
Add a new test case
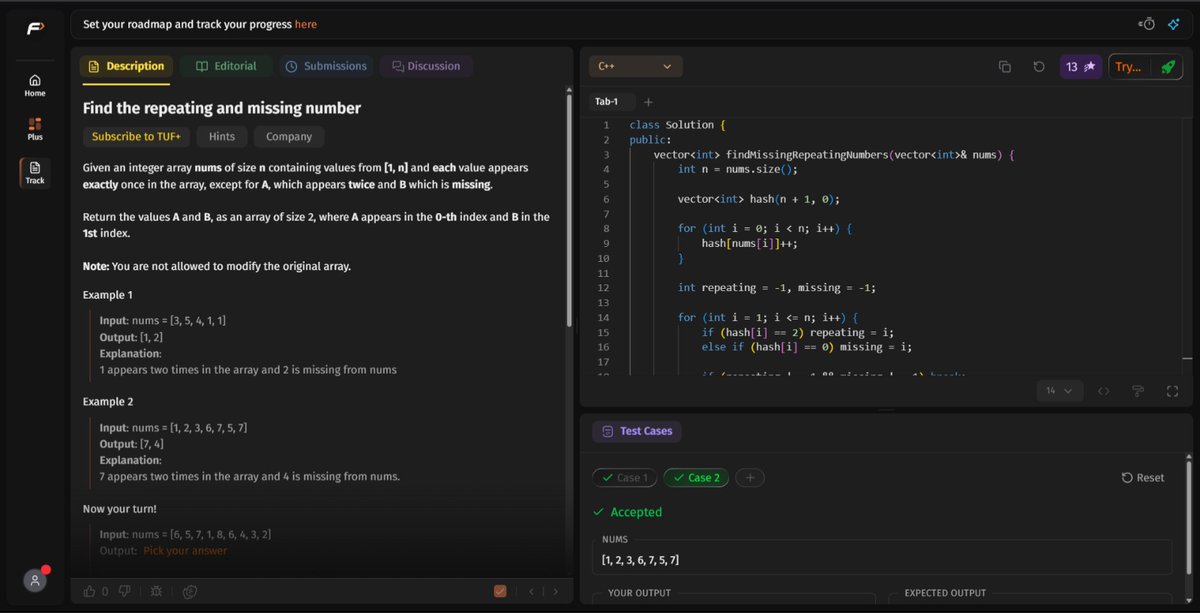750,477
